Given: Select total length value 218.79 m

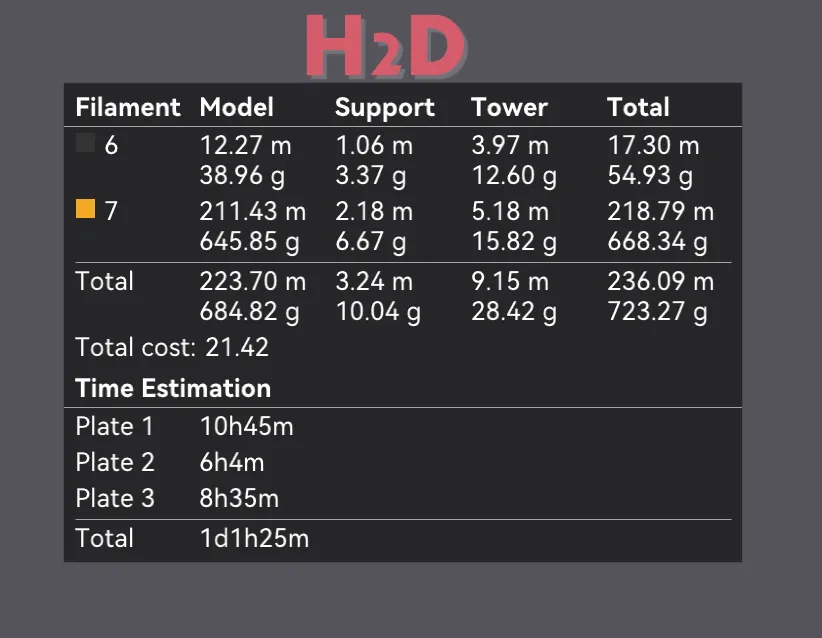Looking at the screenshot, I should point(661,212).
